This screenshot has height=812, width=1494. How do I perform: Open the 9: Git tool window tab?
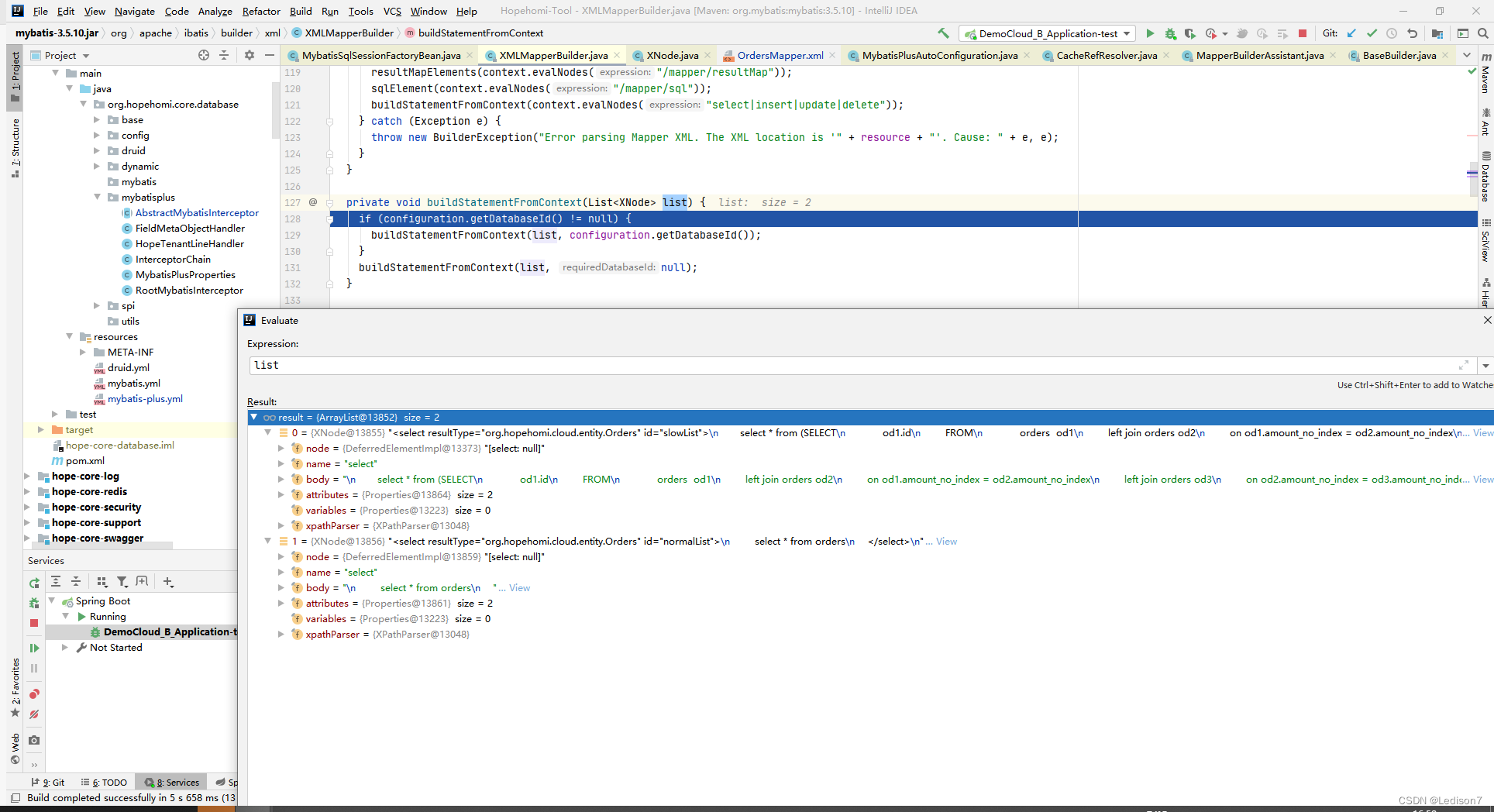click(48, 783)
